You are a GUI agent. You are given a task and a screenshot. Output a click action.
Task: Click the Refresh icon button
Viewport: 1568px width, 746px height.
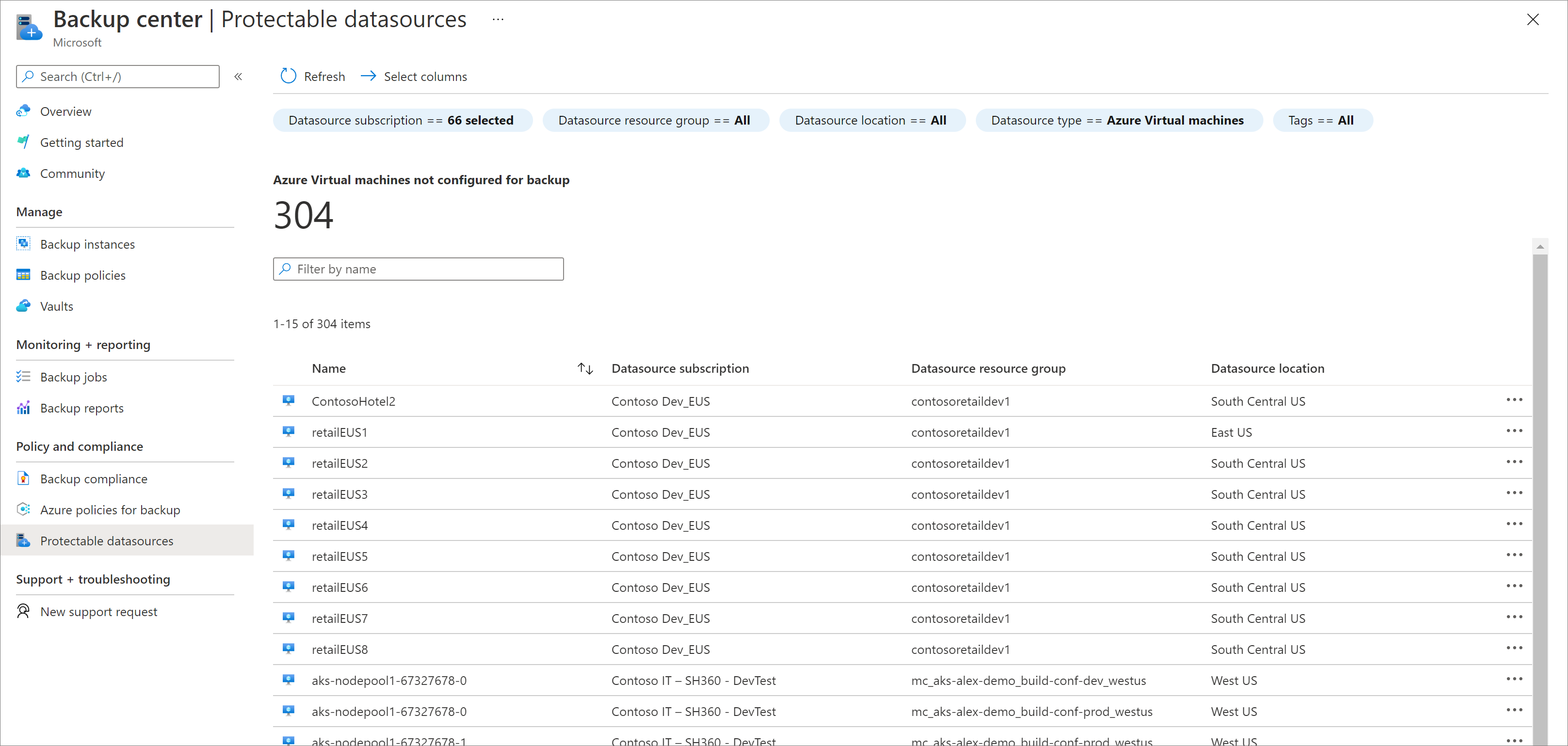pos(287,76)
